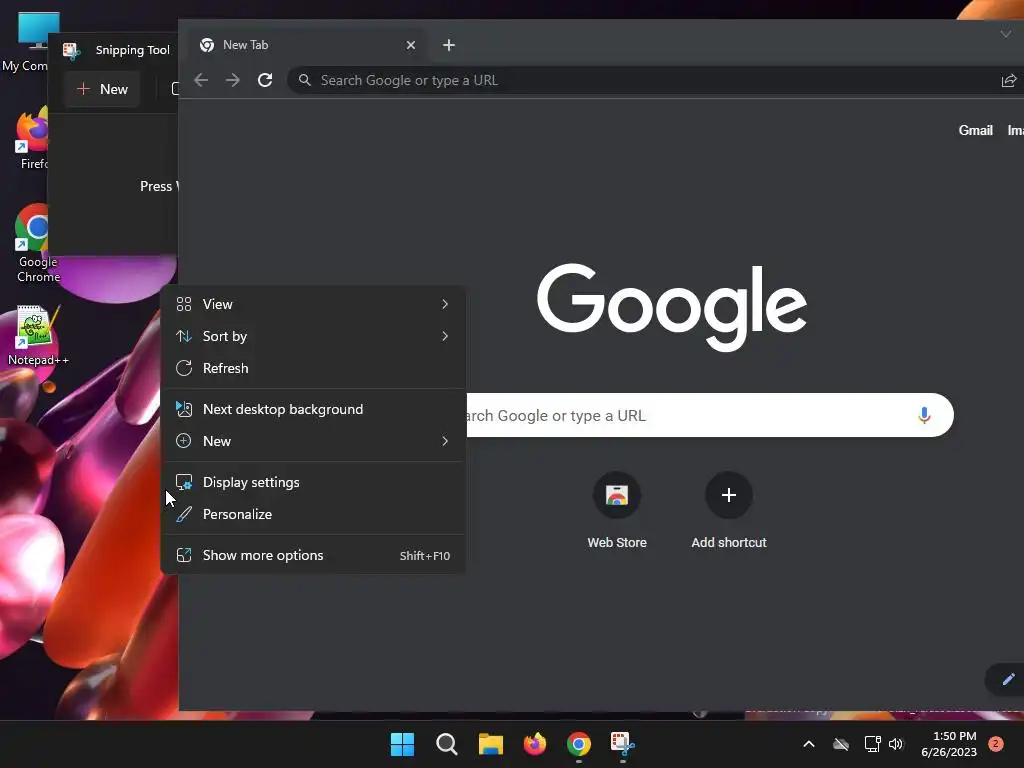Click the plus icon beside New in the context menu
This screenshot has width=1024, height=768.
(184, 441)
